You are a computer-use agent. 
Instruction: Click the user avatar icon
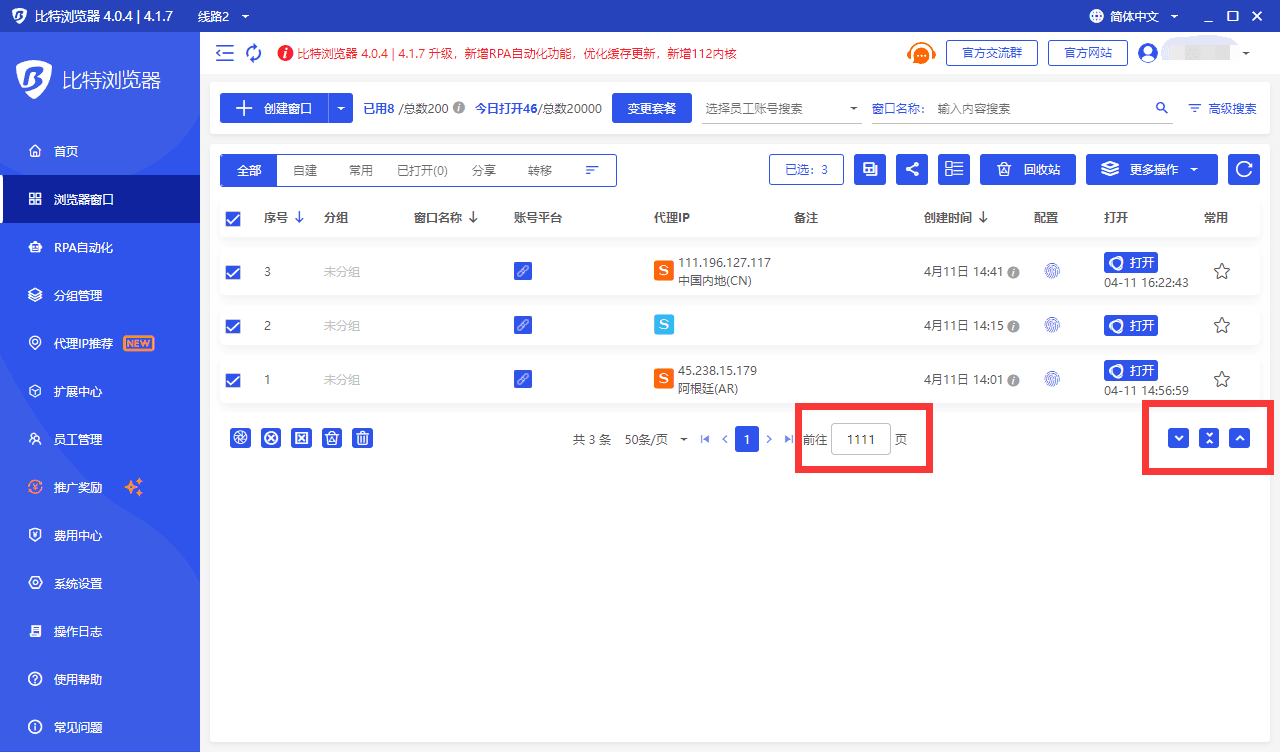(x=1148, y=53)
